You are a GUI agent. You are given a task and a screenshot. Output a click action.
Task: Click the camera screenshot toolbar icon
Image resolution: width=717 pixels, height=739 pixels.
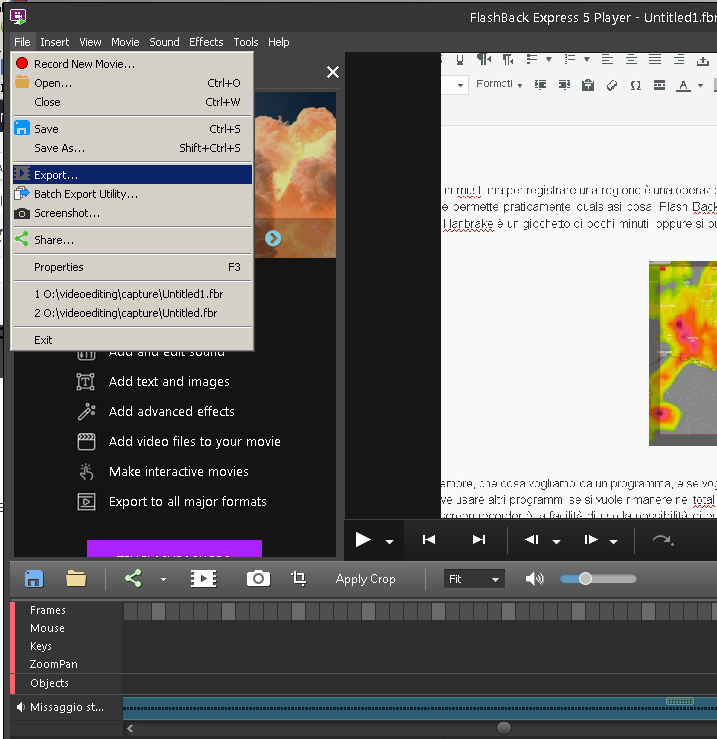[x=258, y=578]
